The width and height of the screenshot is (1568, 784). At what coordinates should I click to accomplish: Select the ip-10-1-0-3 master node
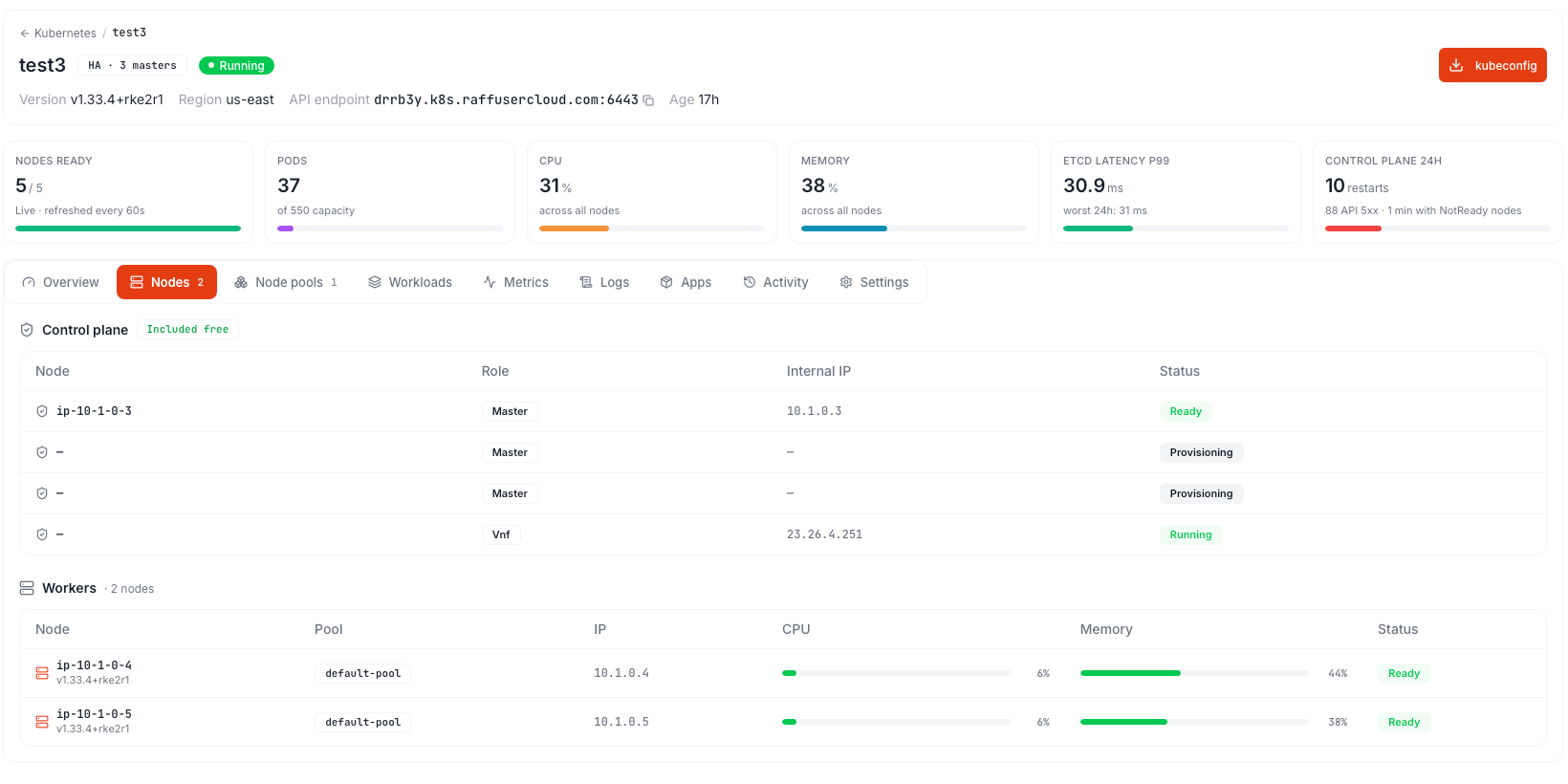[94, 411]
